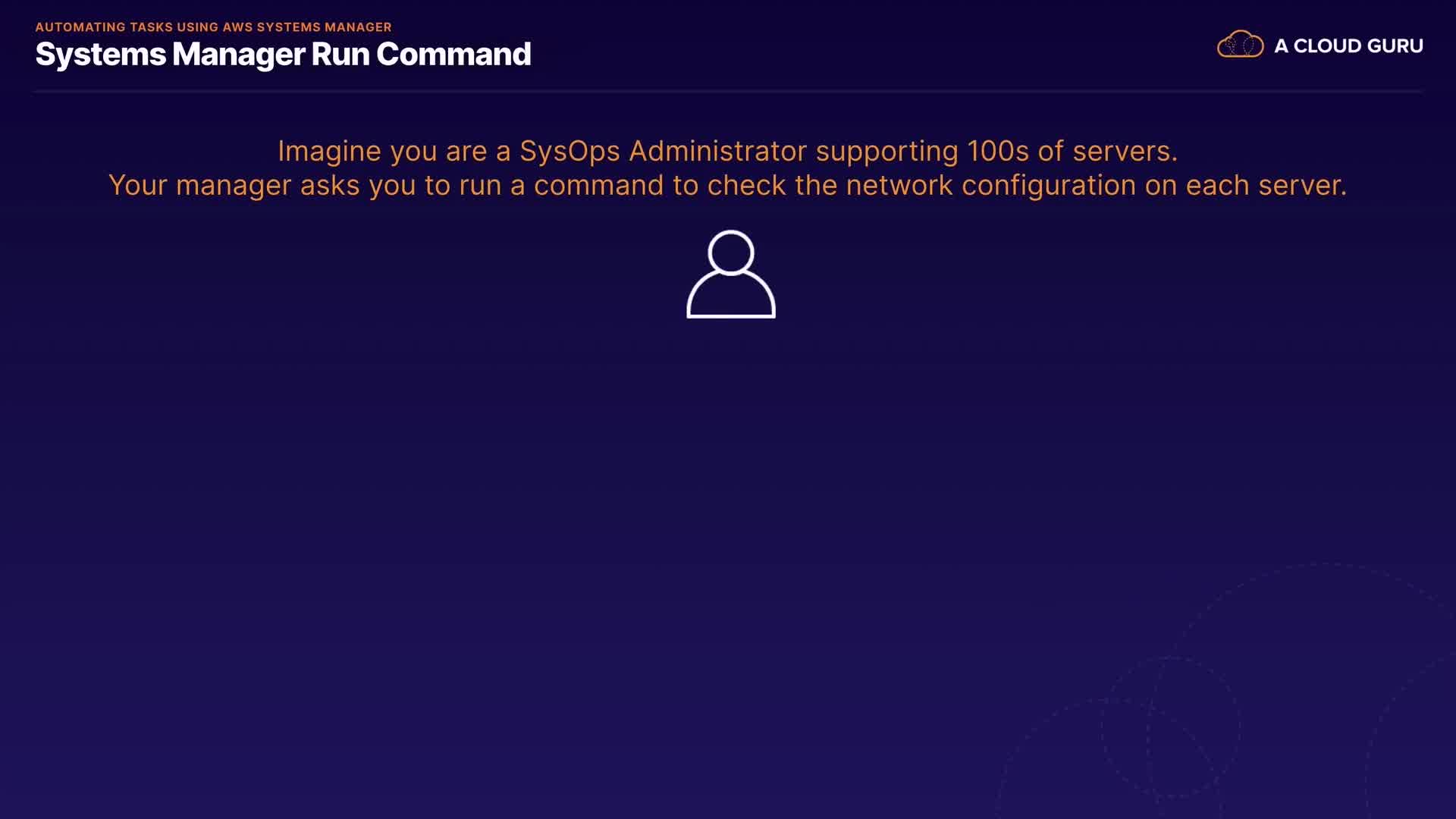Click the word 'Imagine' in the first sentence
Screen dimensions: 1456x819
(x=329, y=152)
